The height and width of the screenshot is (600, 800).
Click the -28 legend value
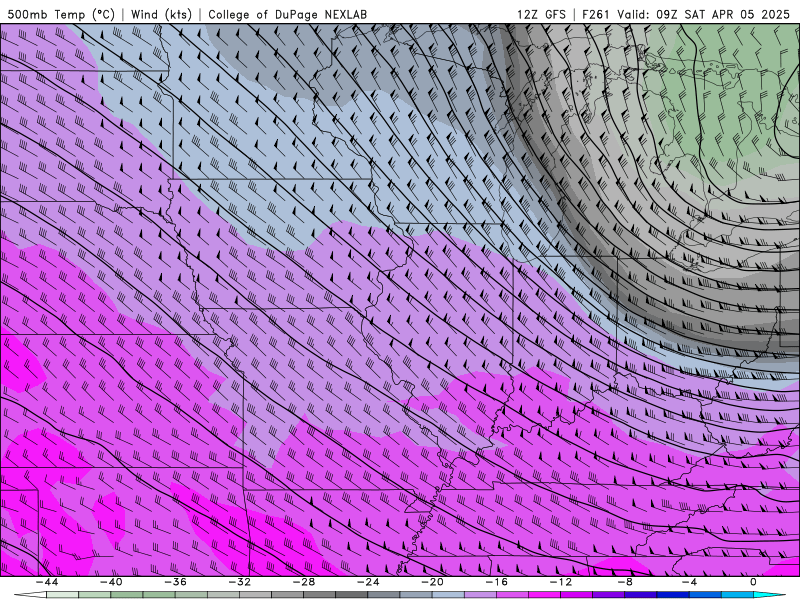tap(304, 582)
